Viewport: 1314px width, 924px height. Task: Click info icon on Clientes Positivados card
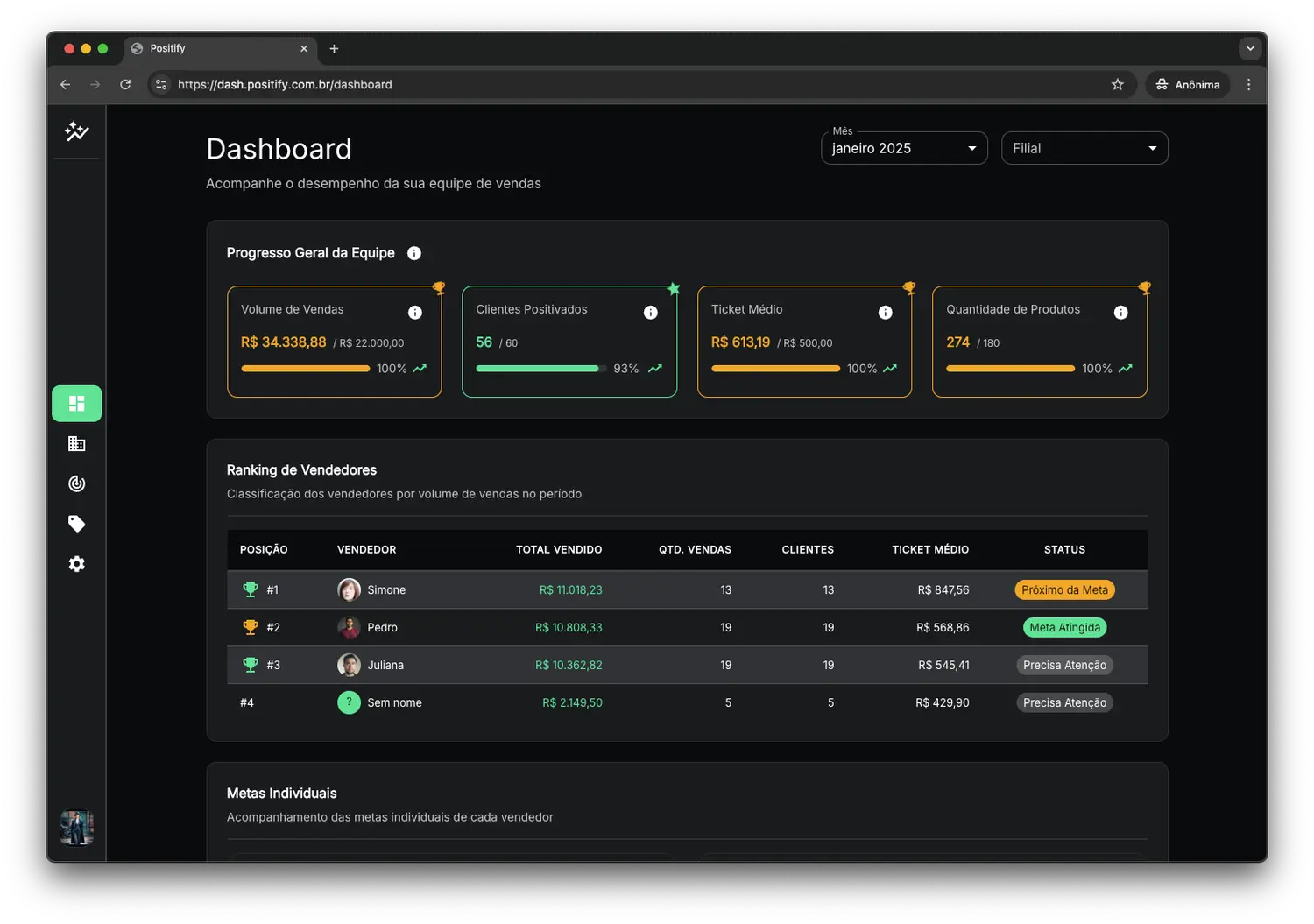[650, 313]
